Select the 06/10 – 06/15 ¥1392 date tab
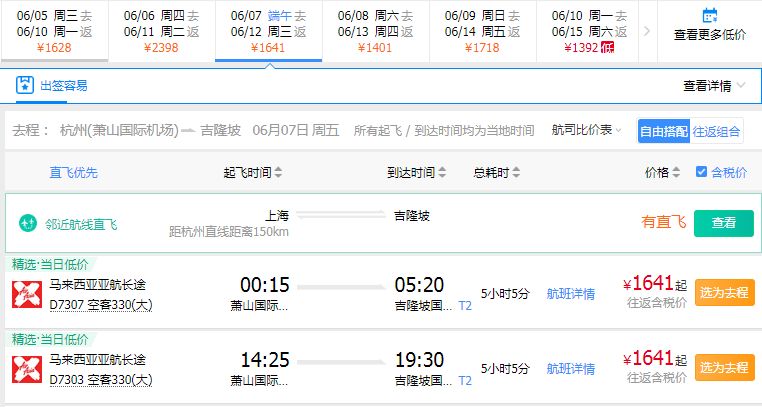 click(587, 31)
